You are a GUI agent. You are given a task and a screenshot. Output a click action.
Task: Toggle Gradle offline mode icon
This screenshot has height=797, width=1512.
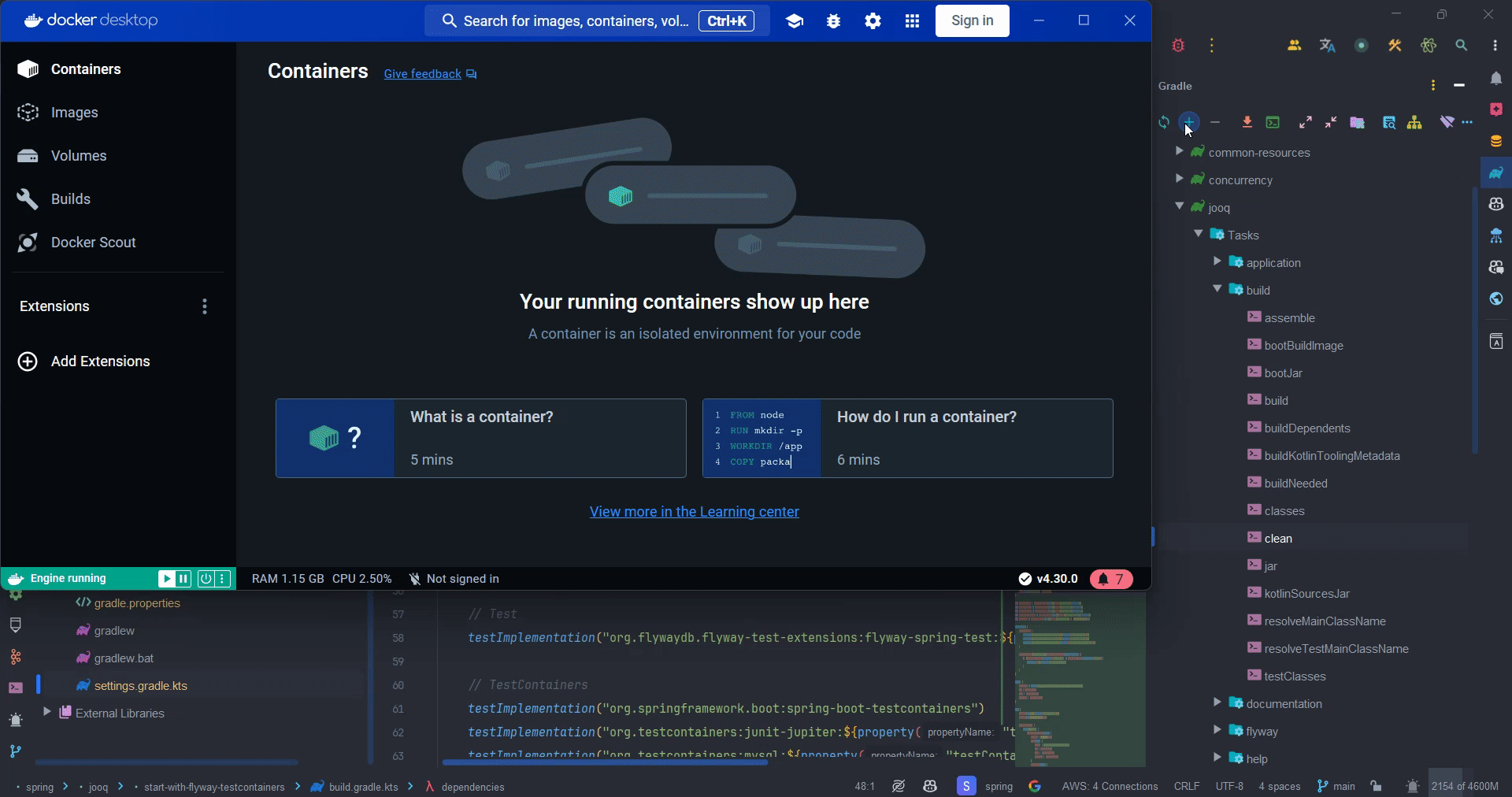[1447, 122]
